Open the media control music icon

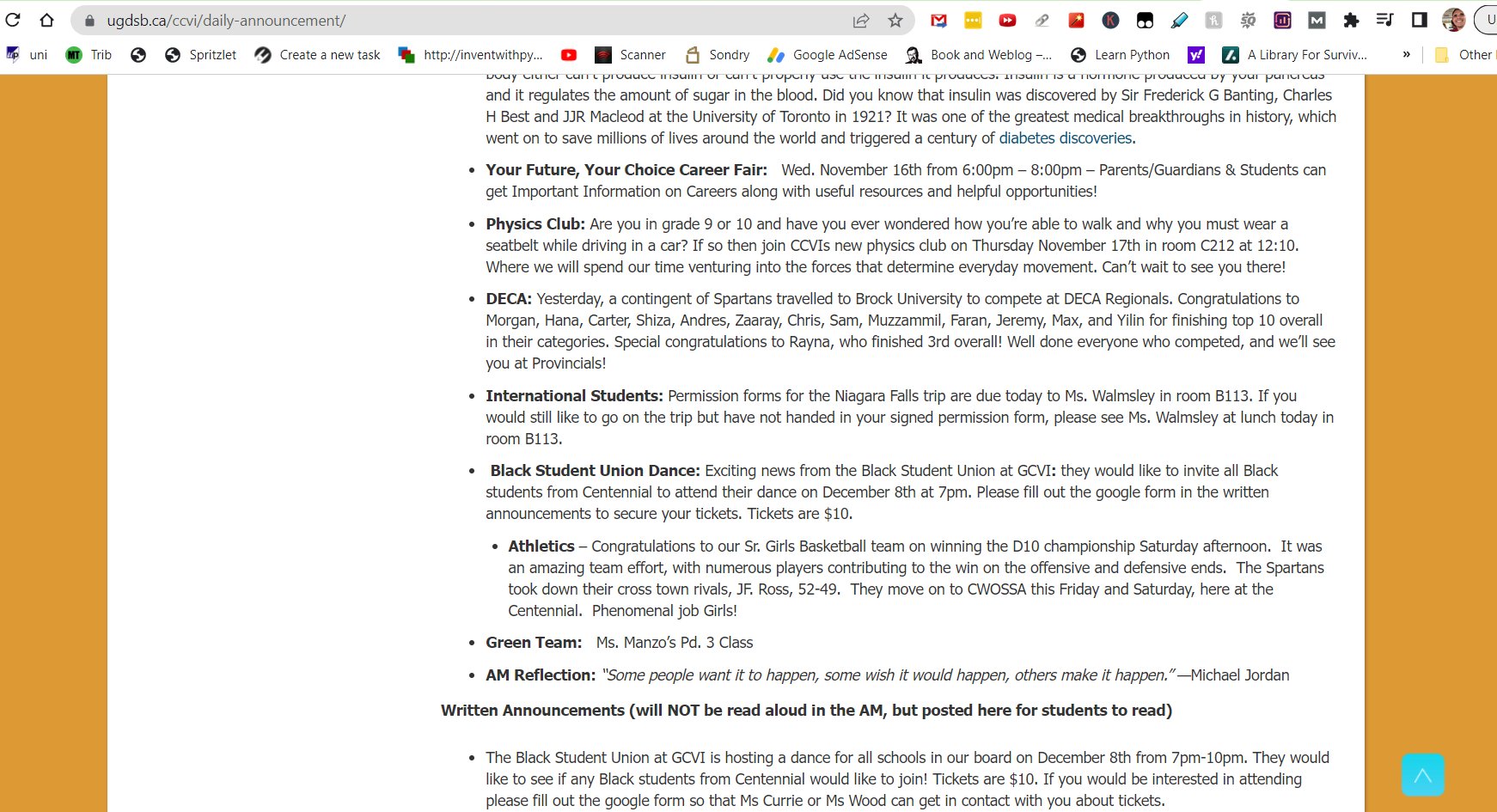(x=1384, y=20)
